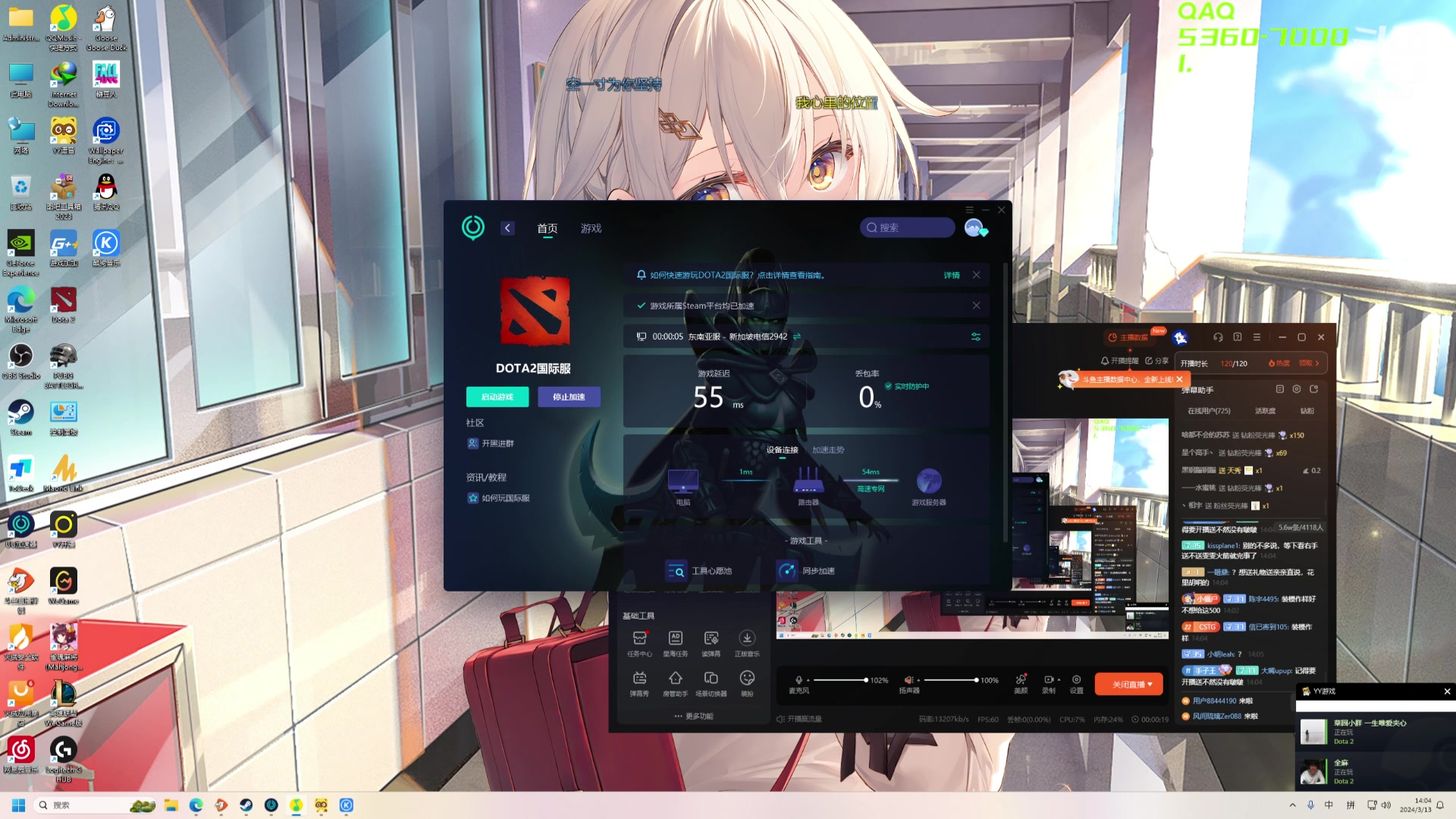Image resolution: width=1456 pixels, height=819 pixels.
Task: Toggle 开播赢流量 at the stream status bar
Action: click(x=799, y=719)
